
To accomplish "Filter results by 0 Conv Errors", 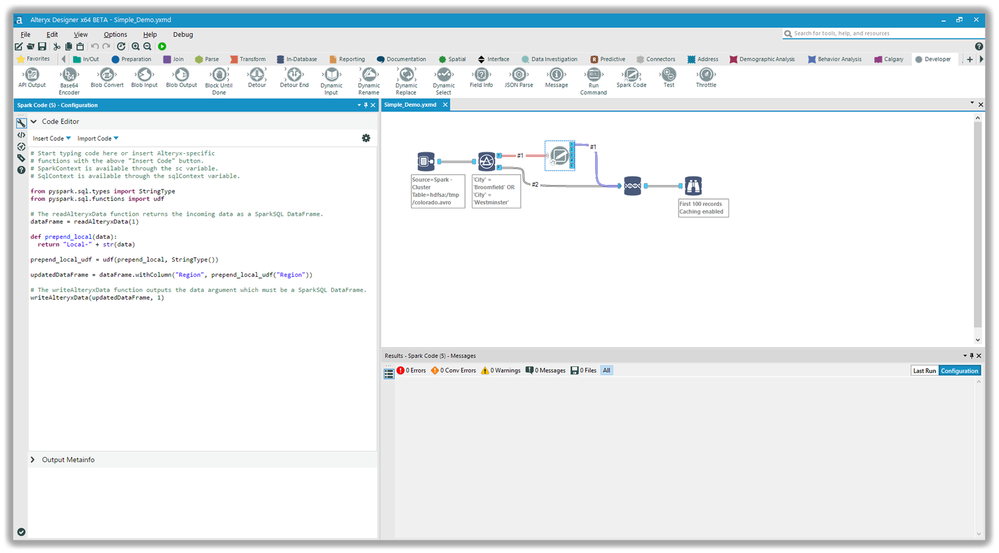I will tap(454, 370).
